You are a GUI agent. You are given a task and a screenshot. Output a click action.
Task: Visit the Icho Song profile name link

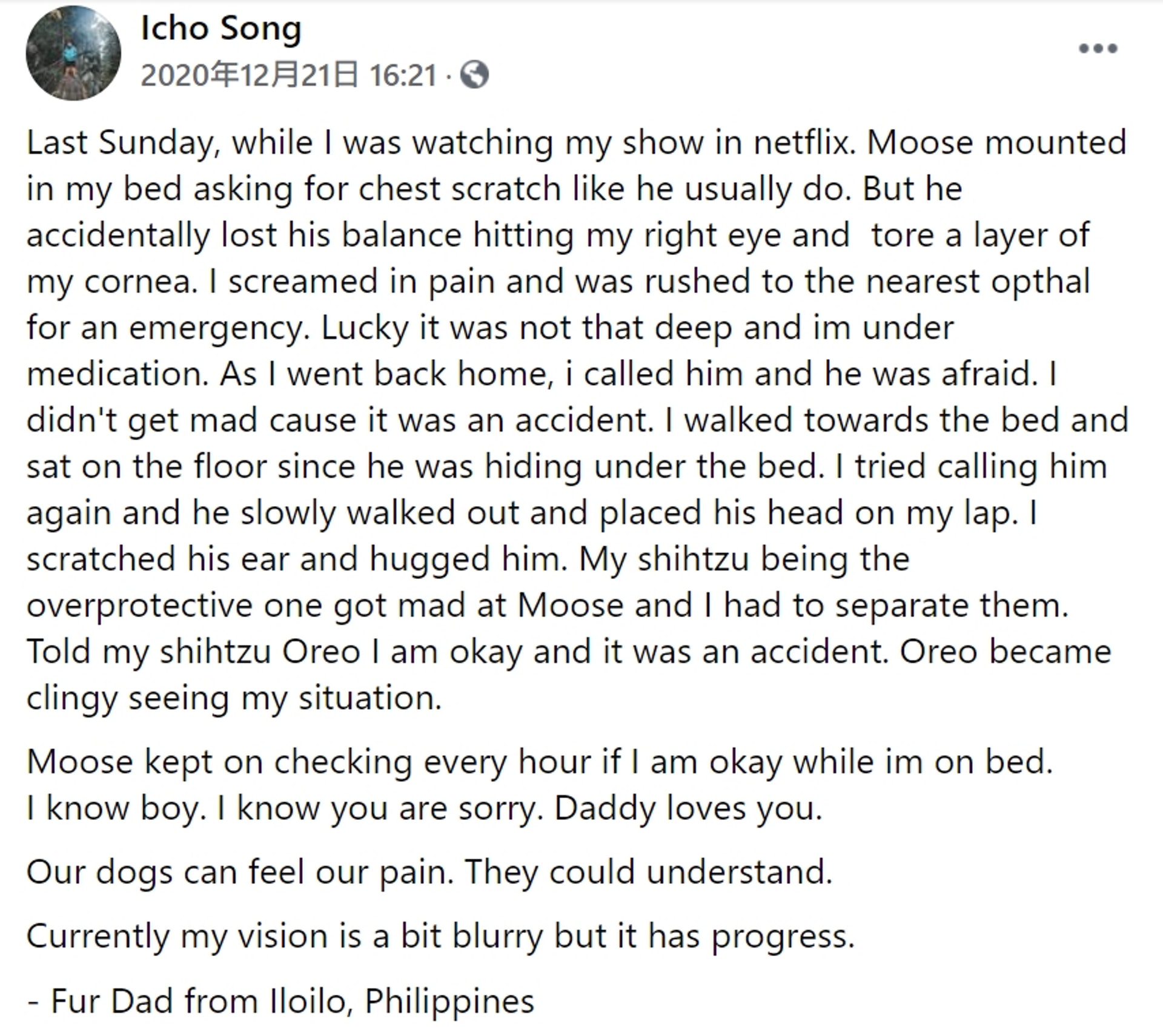tap(221, 29)
